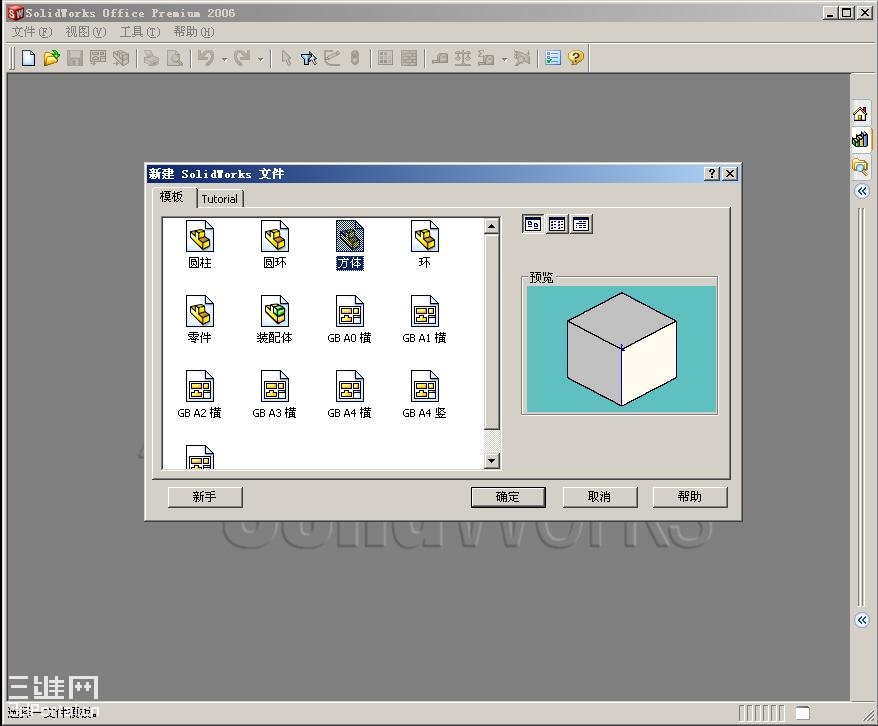
Task: Select the 装配体 assembly template
Action: pos(275,320)
